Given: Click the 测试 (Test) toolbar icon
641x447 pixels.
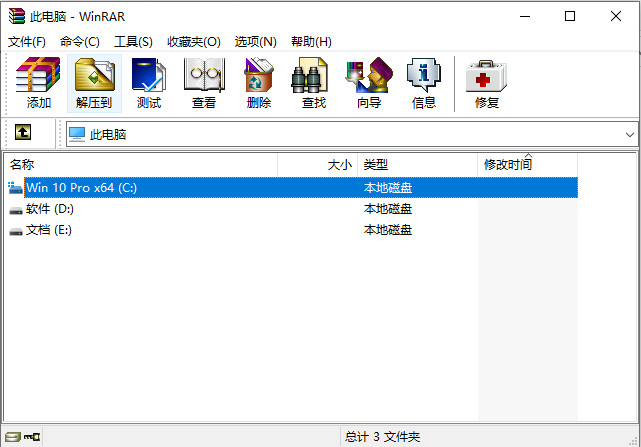Looking at the screenshot, I should [x=149, y=75].
